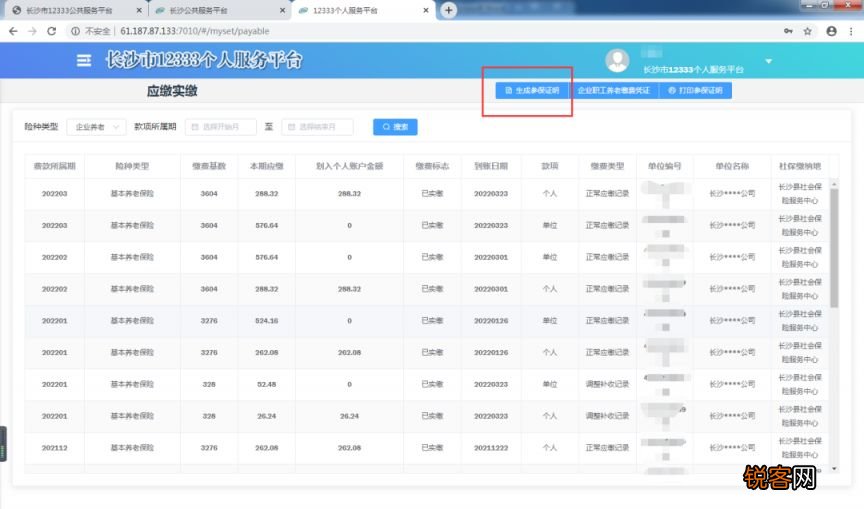The width and height of the screenshot is (864, 509).
Task: Open the saved password key icon
Action: (x=789, y=31)
